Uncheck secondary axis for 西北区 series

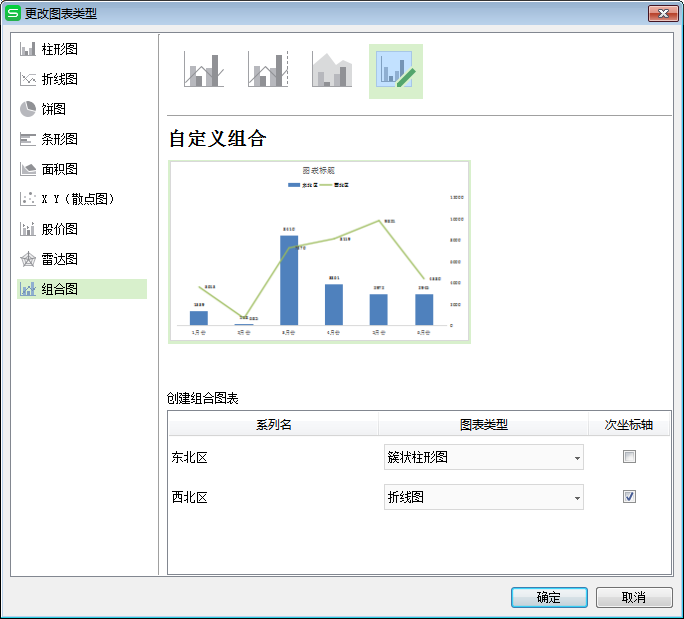pyautogui.click(x=629, y=497)
